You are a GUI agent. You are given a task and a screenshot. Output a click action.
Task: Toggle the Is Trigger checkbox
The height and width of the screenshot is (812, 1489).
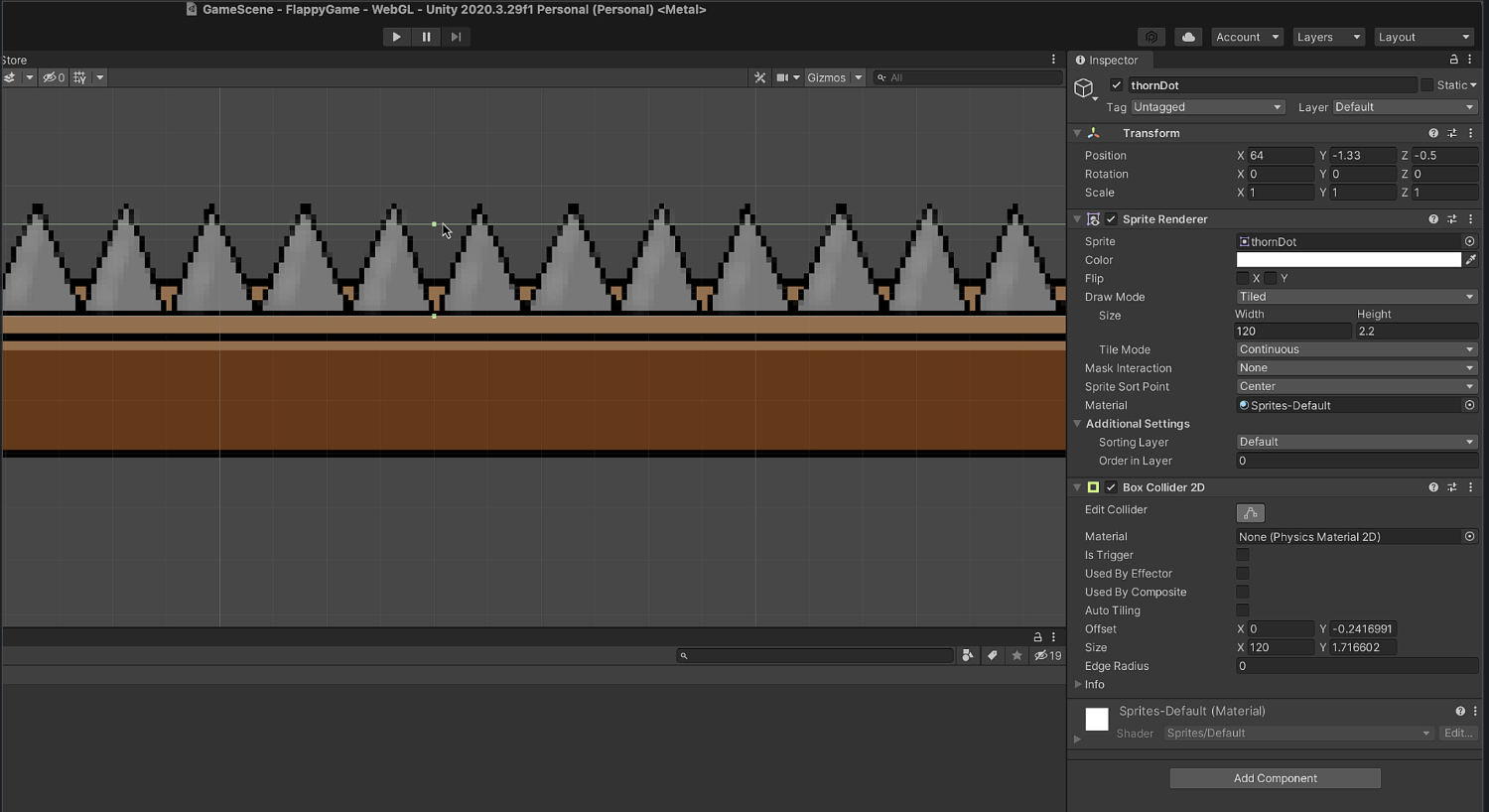click(x=1243, y=555)
